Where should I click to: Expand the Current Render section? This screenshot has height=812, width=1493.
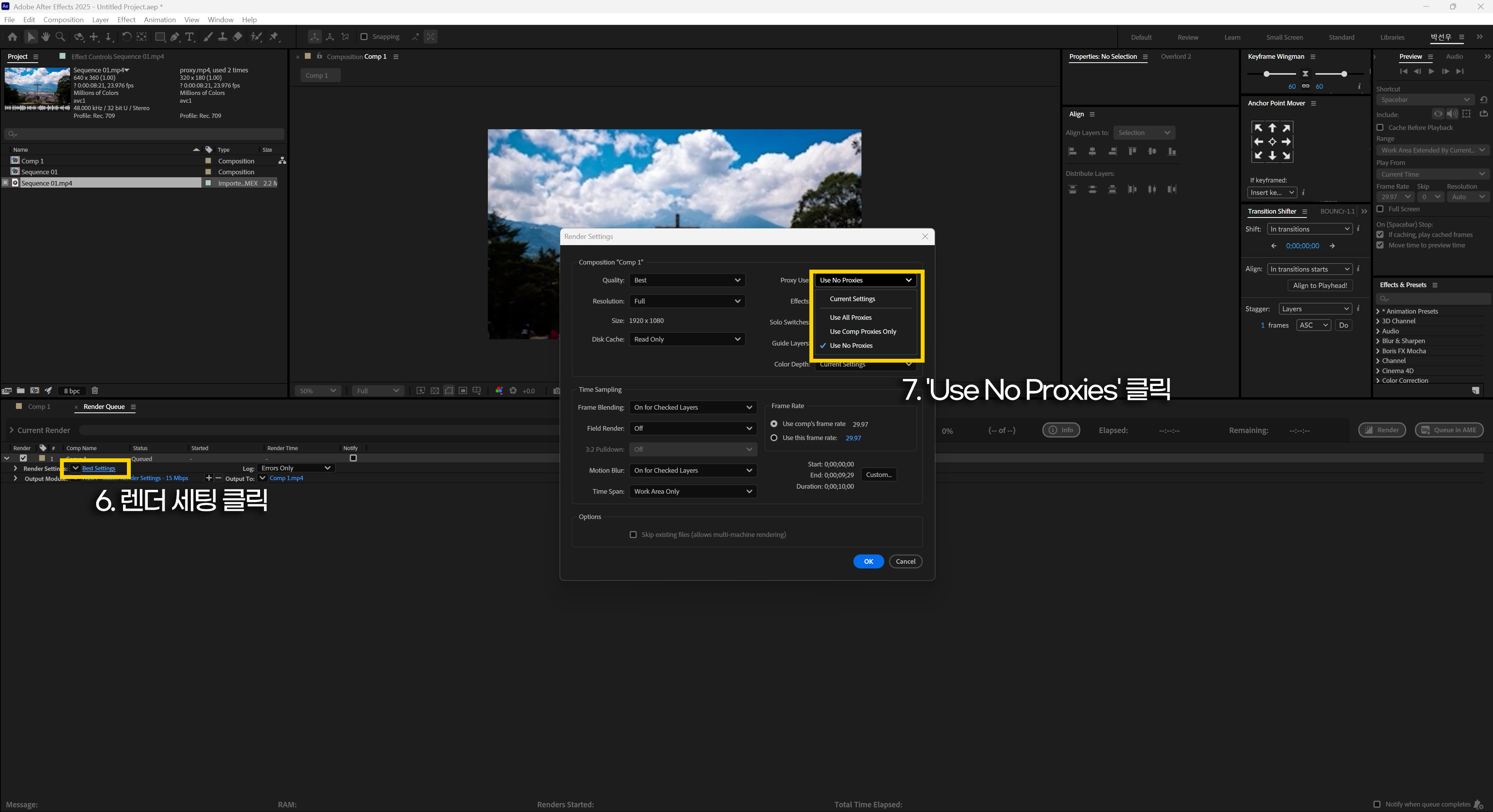(x=11, y=430)
